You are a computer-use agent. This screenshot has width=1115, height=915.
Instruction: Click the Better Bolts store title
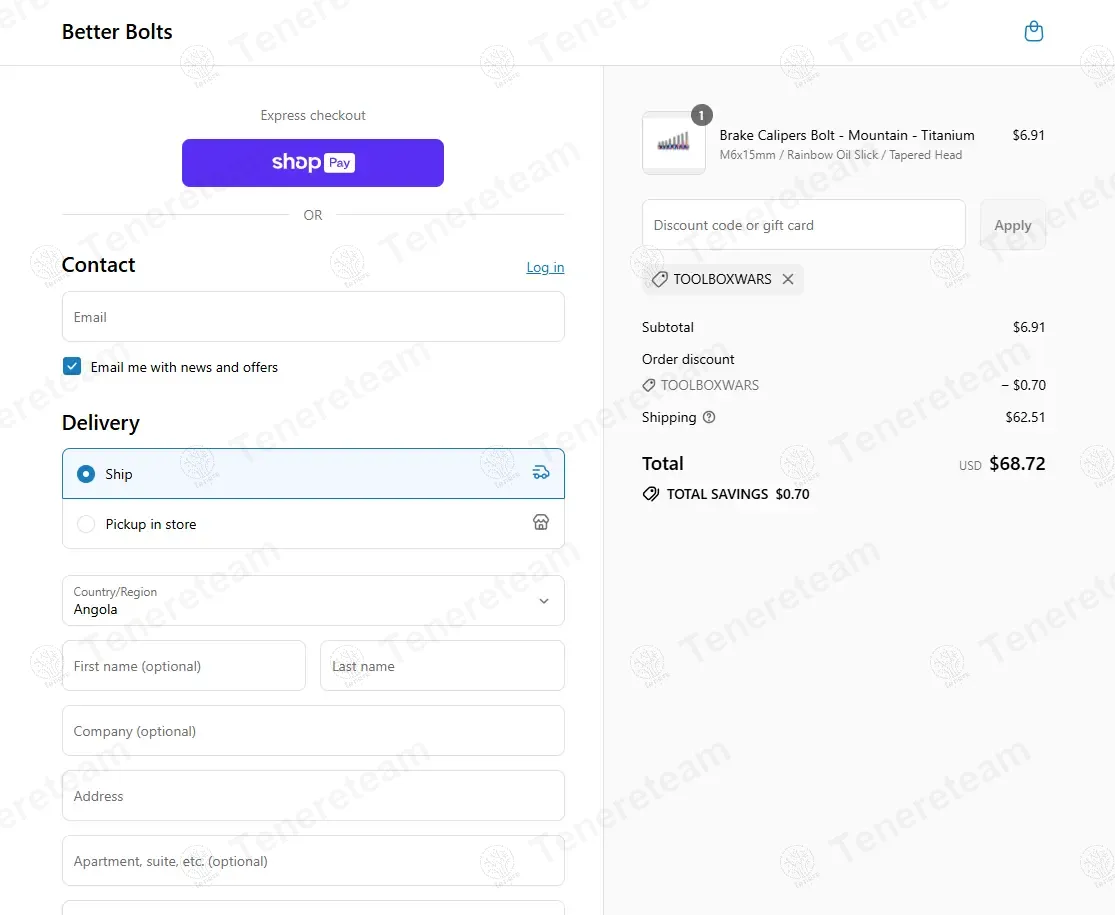[117, 32]
